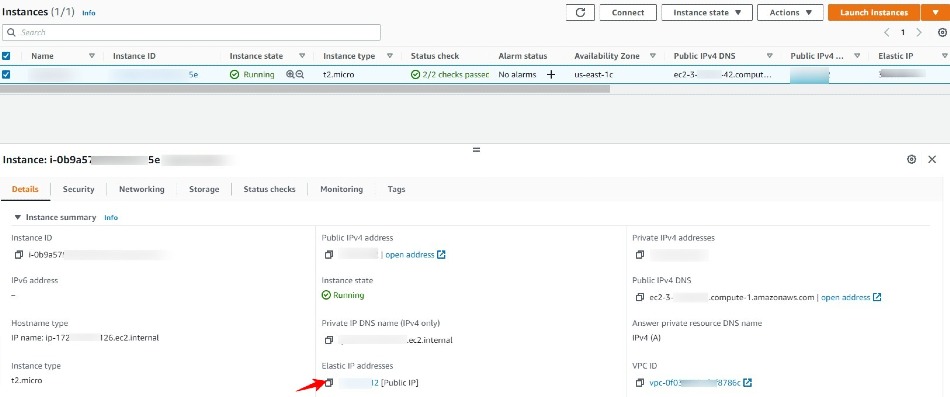The image size is (950, 397).
Task: Click the panel drag handle divider icon
Action: [476, 150]
